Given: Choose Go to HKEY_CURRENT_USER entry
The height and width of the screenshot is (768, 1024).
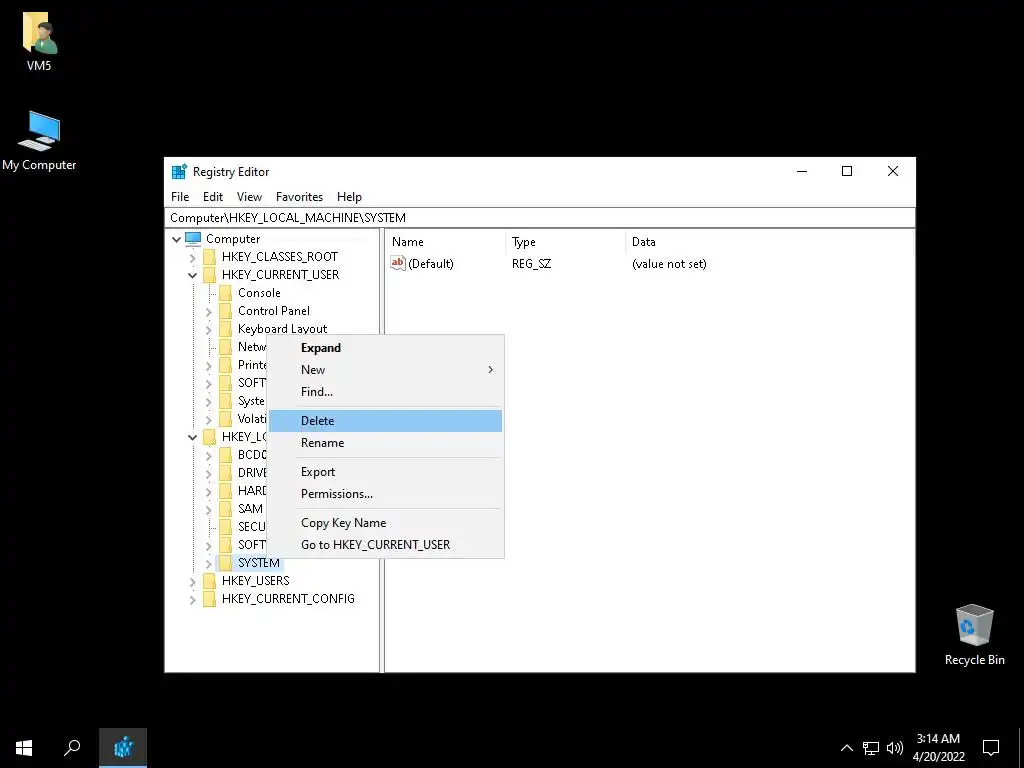Looking at the screenshot, I should (385, 545).
